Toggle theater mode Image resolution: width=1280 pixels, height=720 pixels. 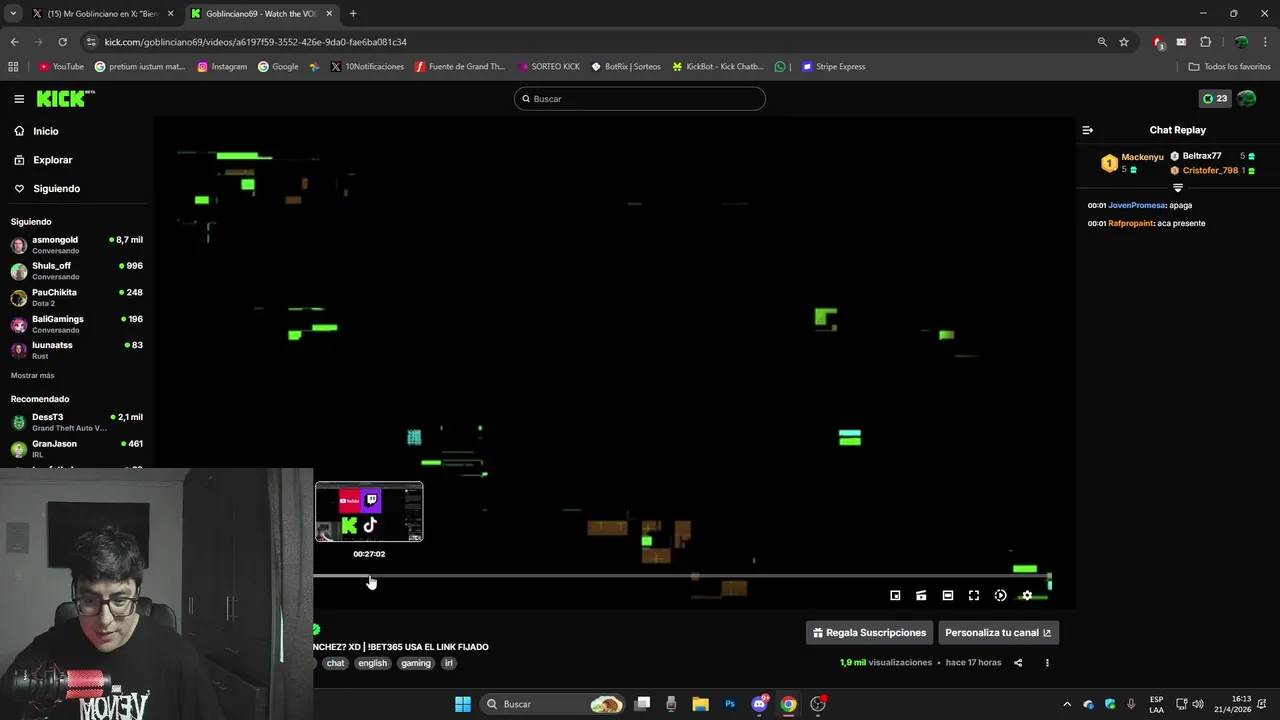click(x=948, y=595)
